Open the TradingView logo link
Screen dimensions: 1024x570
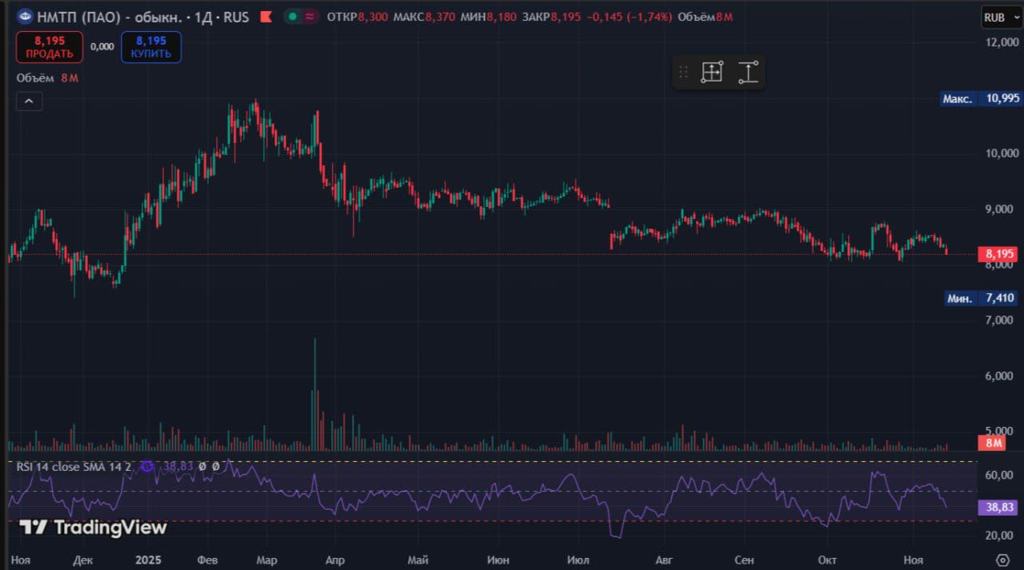click(x=93, y=527)
